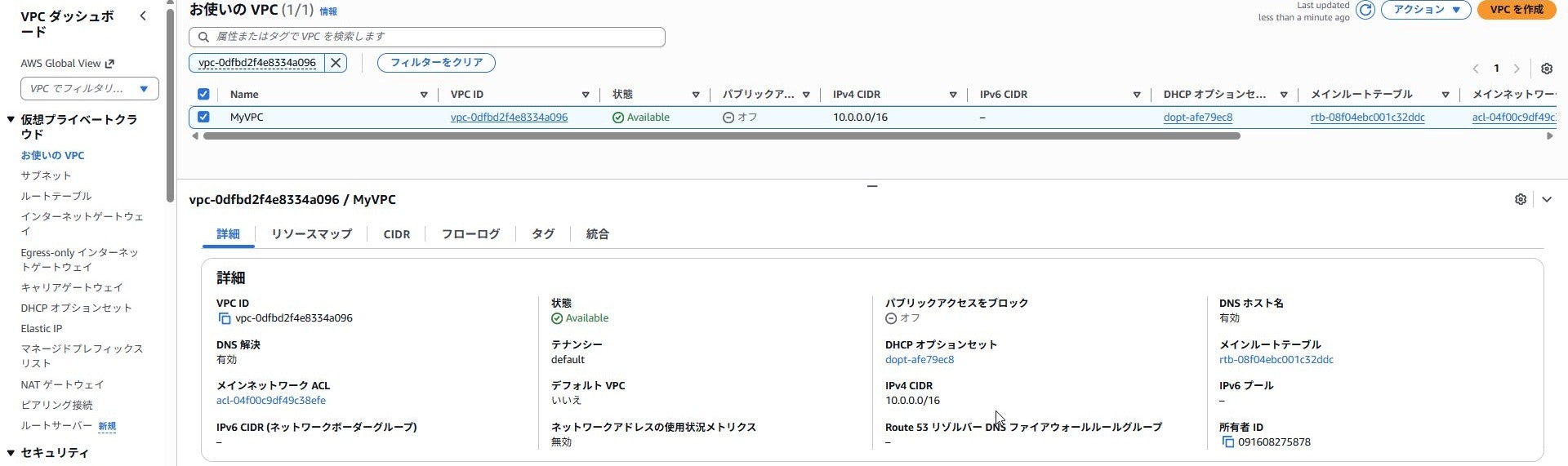Copy the VPC ID in details

tap(225, 319)
